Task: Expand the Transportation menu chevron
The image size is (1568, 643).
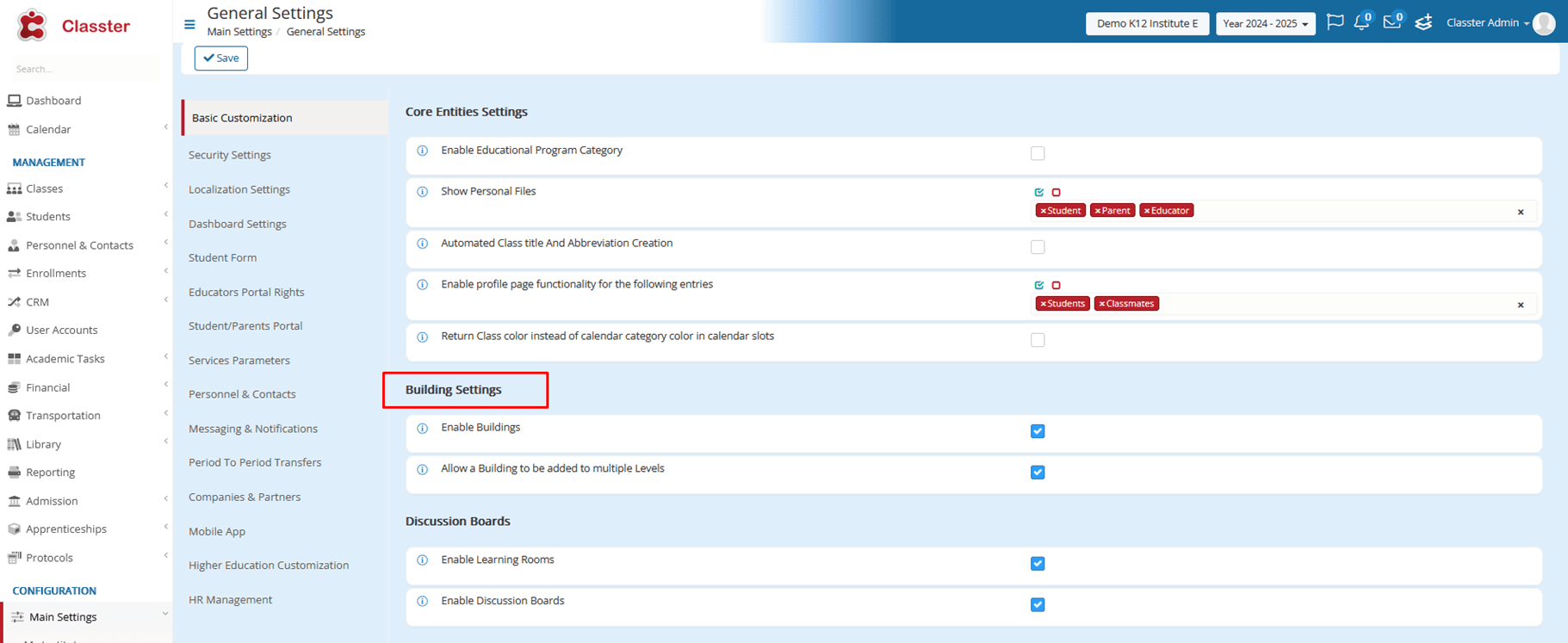Action: coord(165,413)
